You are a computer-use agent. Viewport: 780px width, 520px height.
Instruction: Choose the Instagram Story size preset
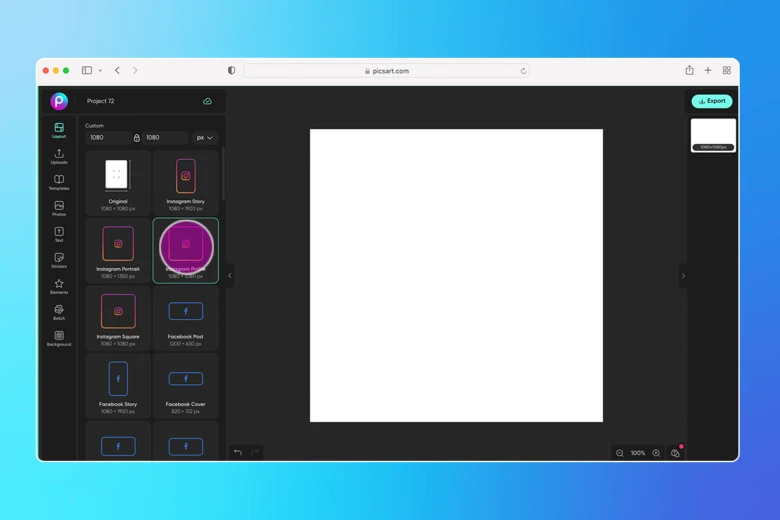[185, 182]
